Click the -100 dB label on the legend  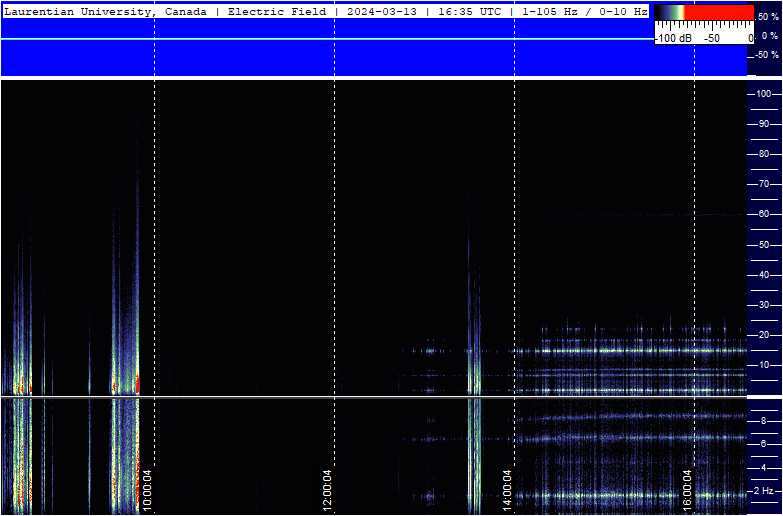[x=673, y=38]
